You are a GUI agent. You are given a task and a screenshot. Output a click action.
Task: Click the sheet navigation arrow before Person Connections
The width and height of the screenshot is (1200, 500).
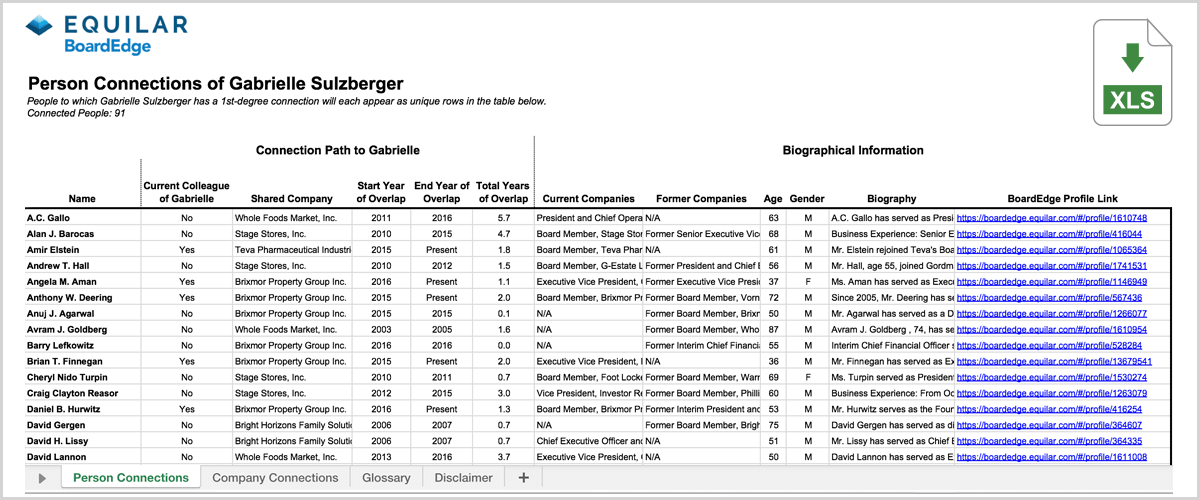pos(42,478)
